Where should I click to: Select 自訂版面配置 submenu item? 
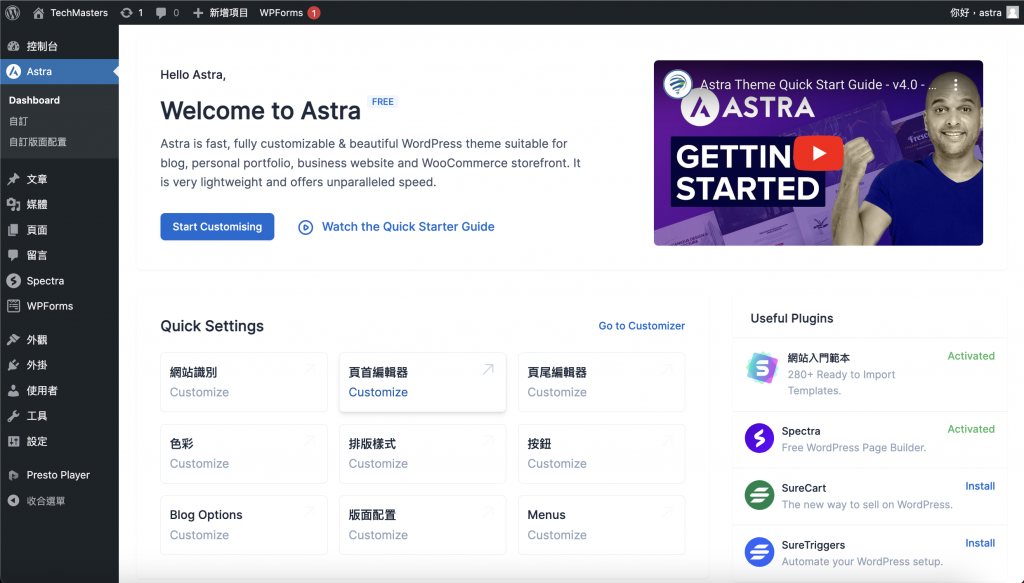(x=37, y=142)
